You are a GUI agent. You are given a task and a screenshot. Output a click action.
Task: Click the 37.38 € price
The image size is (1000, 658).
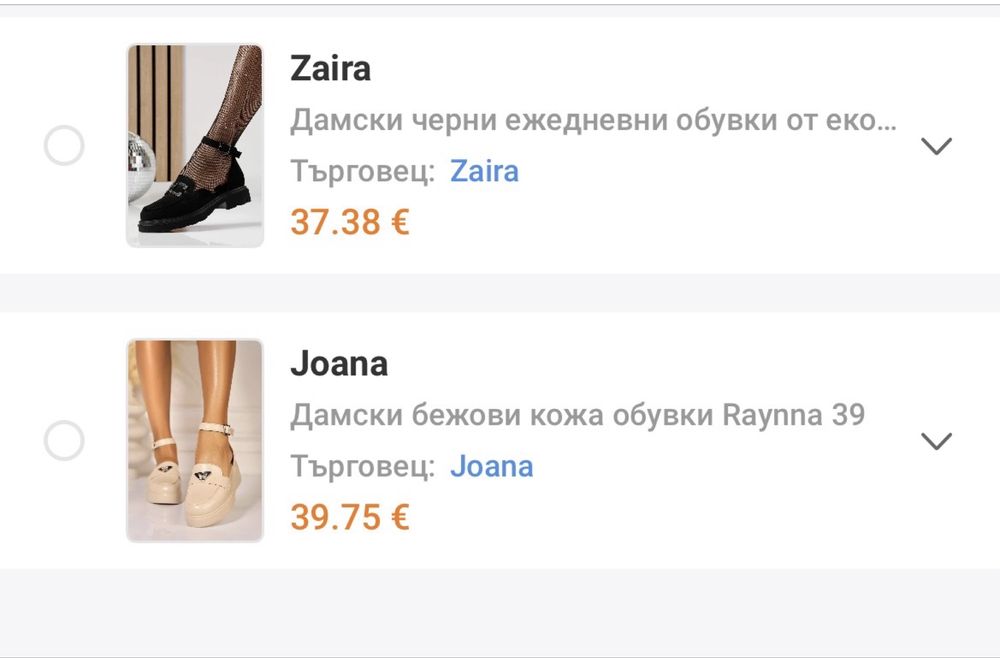350,223
